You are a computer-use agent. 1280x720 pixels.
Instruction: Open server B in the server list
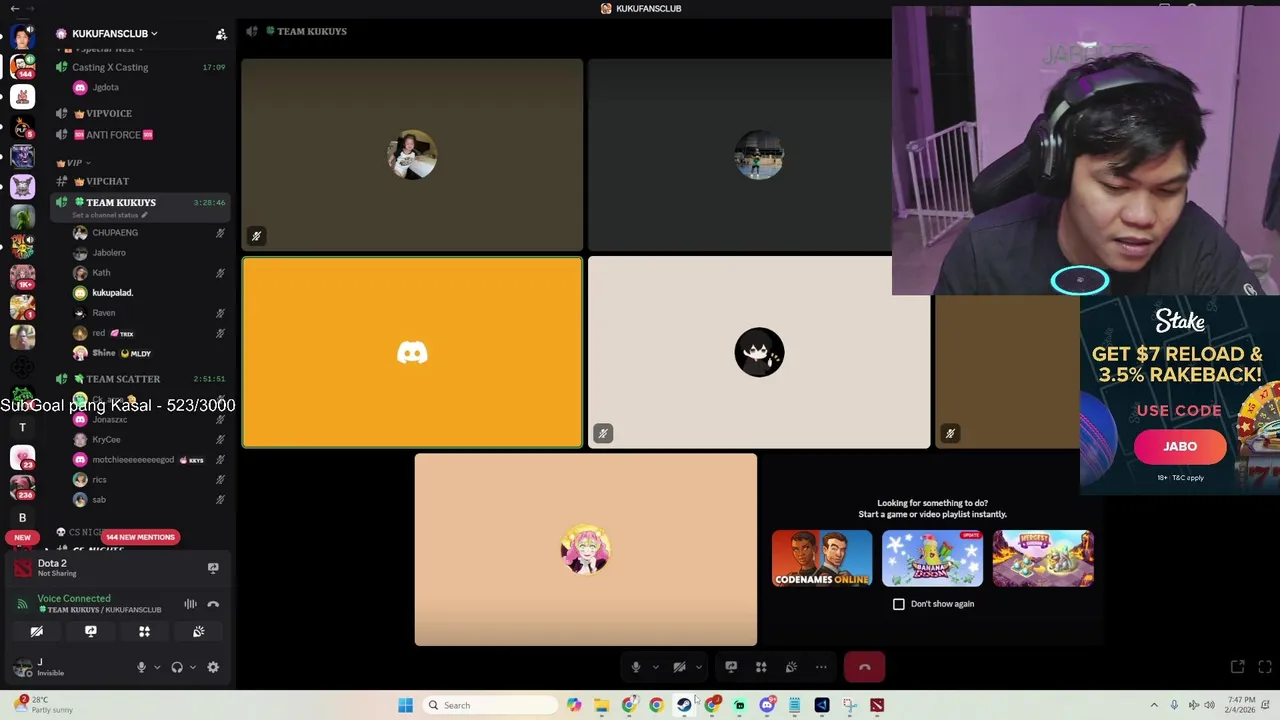[22, 517]
